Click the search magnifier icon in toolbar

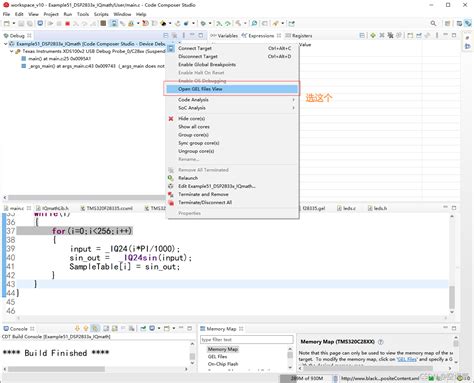tap(433, 23)
